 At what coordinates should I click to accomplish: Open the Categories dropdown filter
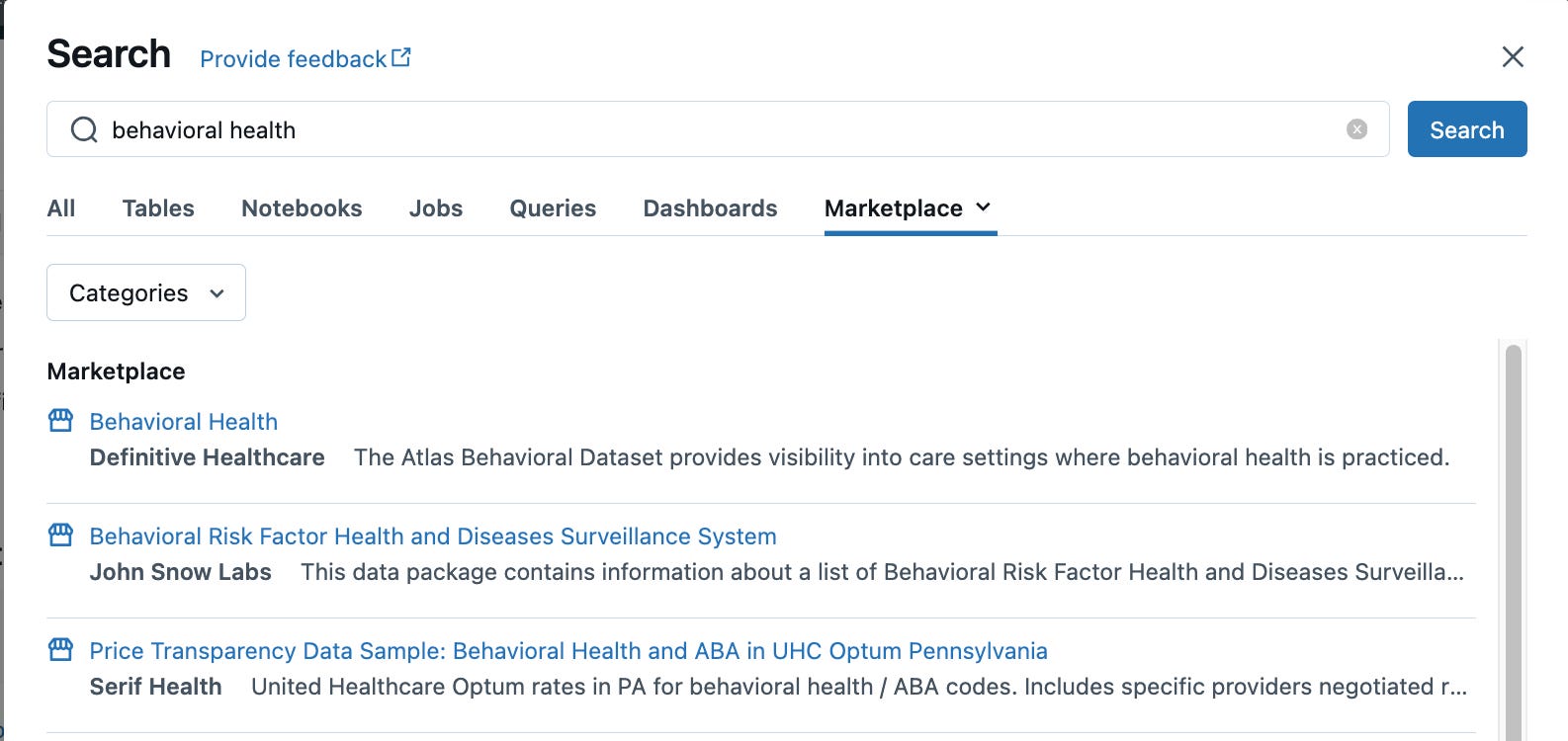(146, 292)
